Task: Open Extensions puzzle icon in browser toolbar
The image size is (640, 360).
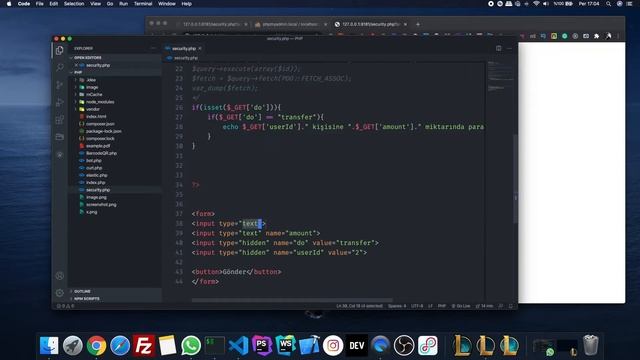Action: 596,36
